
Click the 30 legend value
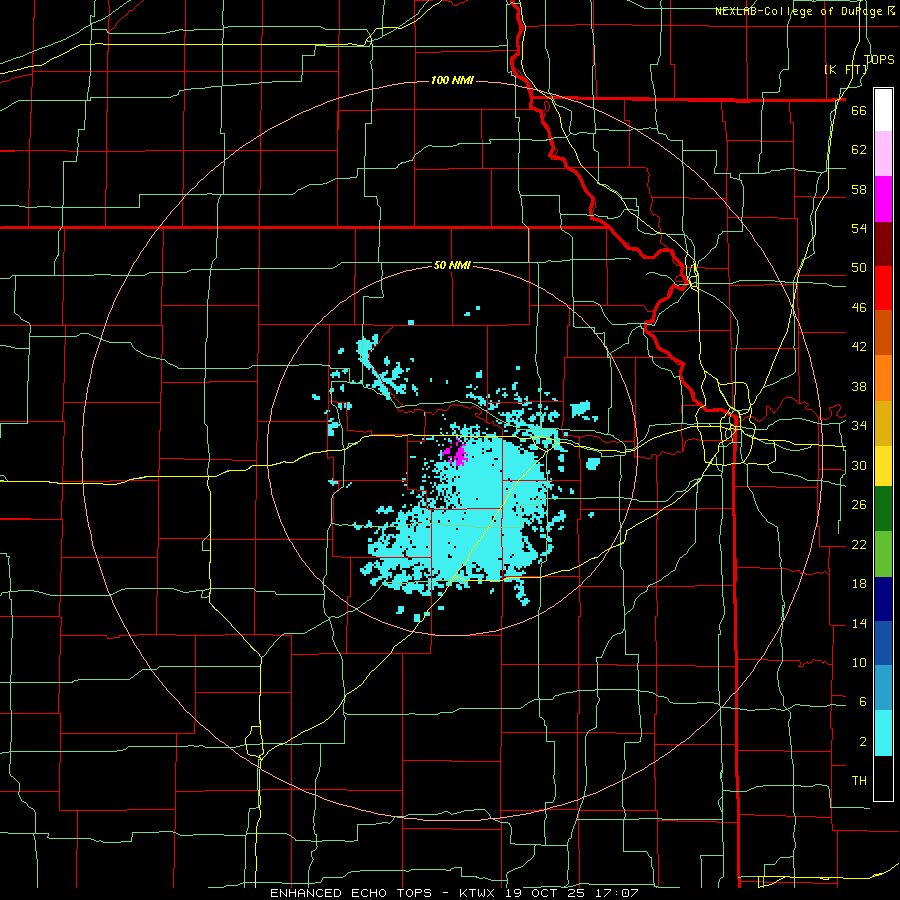859,465
